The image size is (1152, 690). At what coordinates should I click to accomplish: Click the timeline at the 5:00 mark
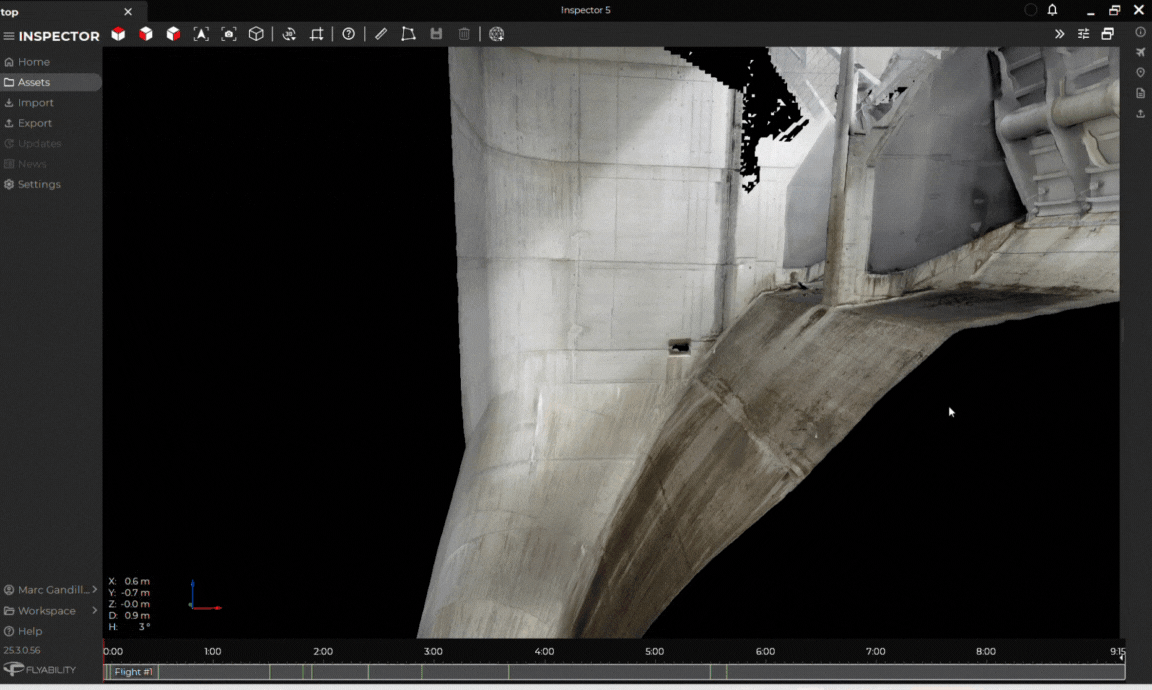point(655,671)
